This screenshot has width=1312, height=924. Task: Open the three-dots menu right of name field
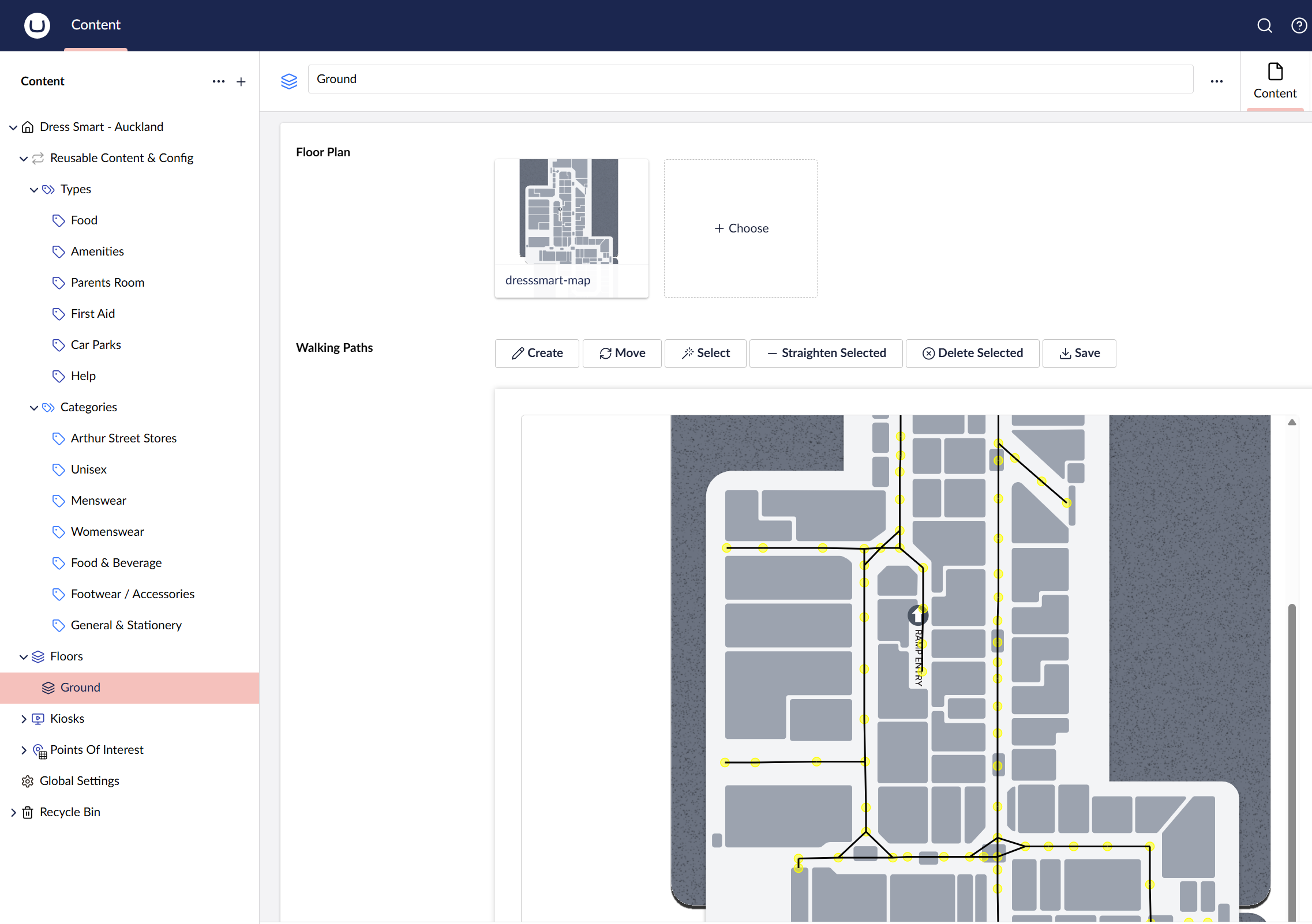(x=1216, y=81)
